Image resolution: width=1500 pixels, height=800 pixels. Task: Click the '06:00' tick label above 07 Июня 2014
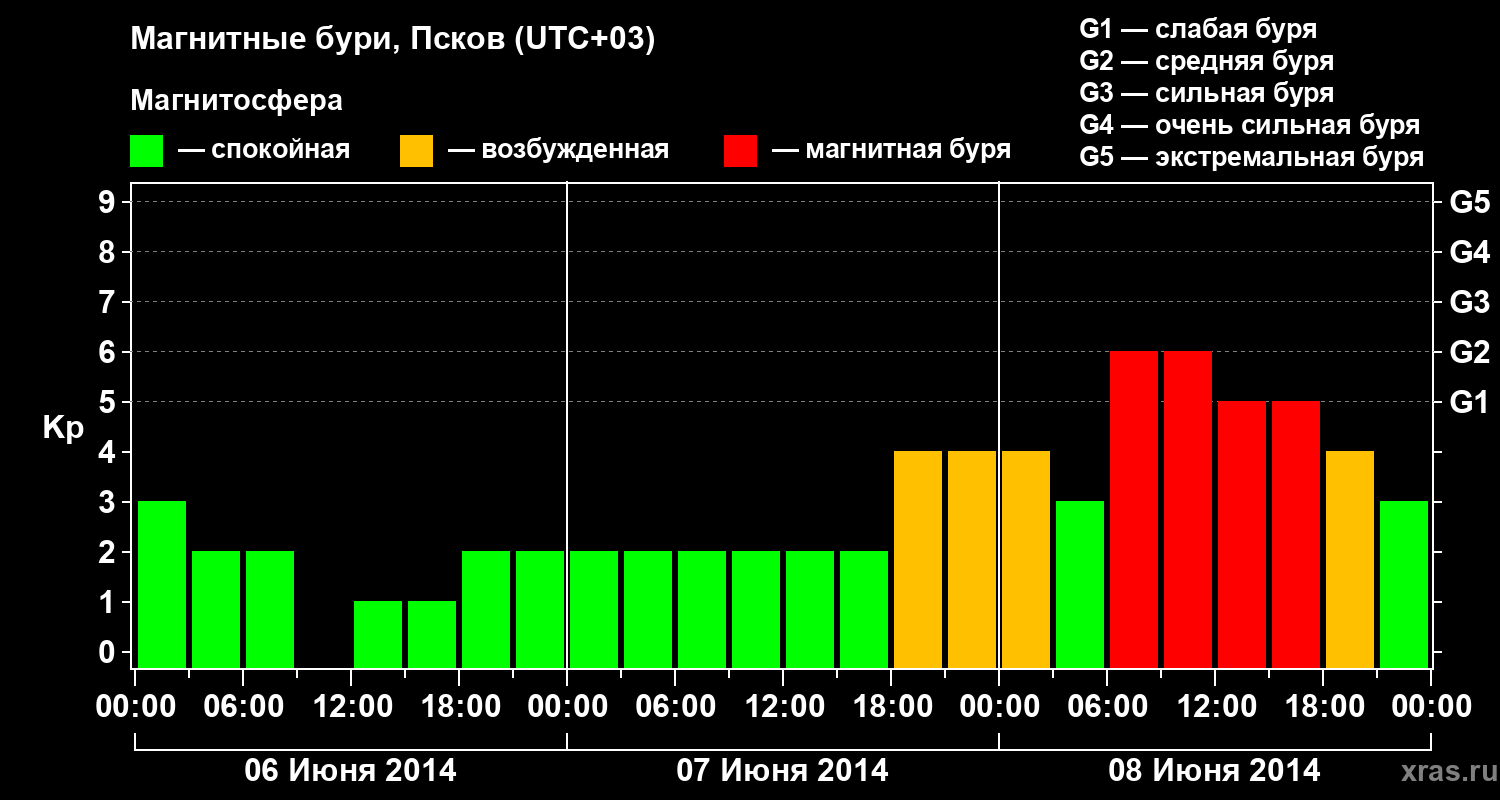(675, 706)
